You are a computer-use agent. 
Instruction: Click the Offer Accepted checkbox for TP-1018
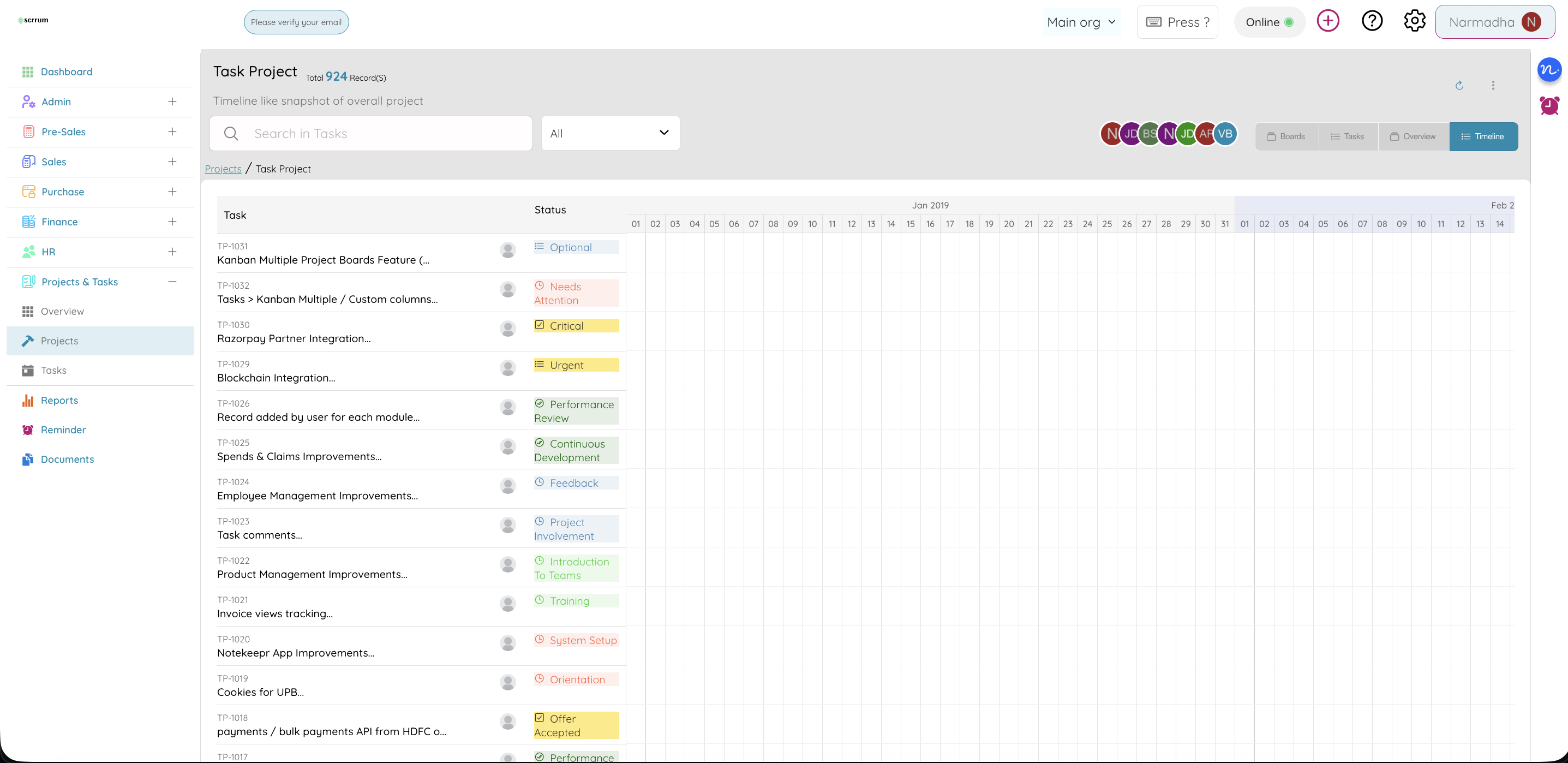(540, 717)
